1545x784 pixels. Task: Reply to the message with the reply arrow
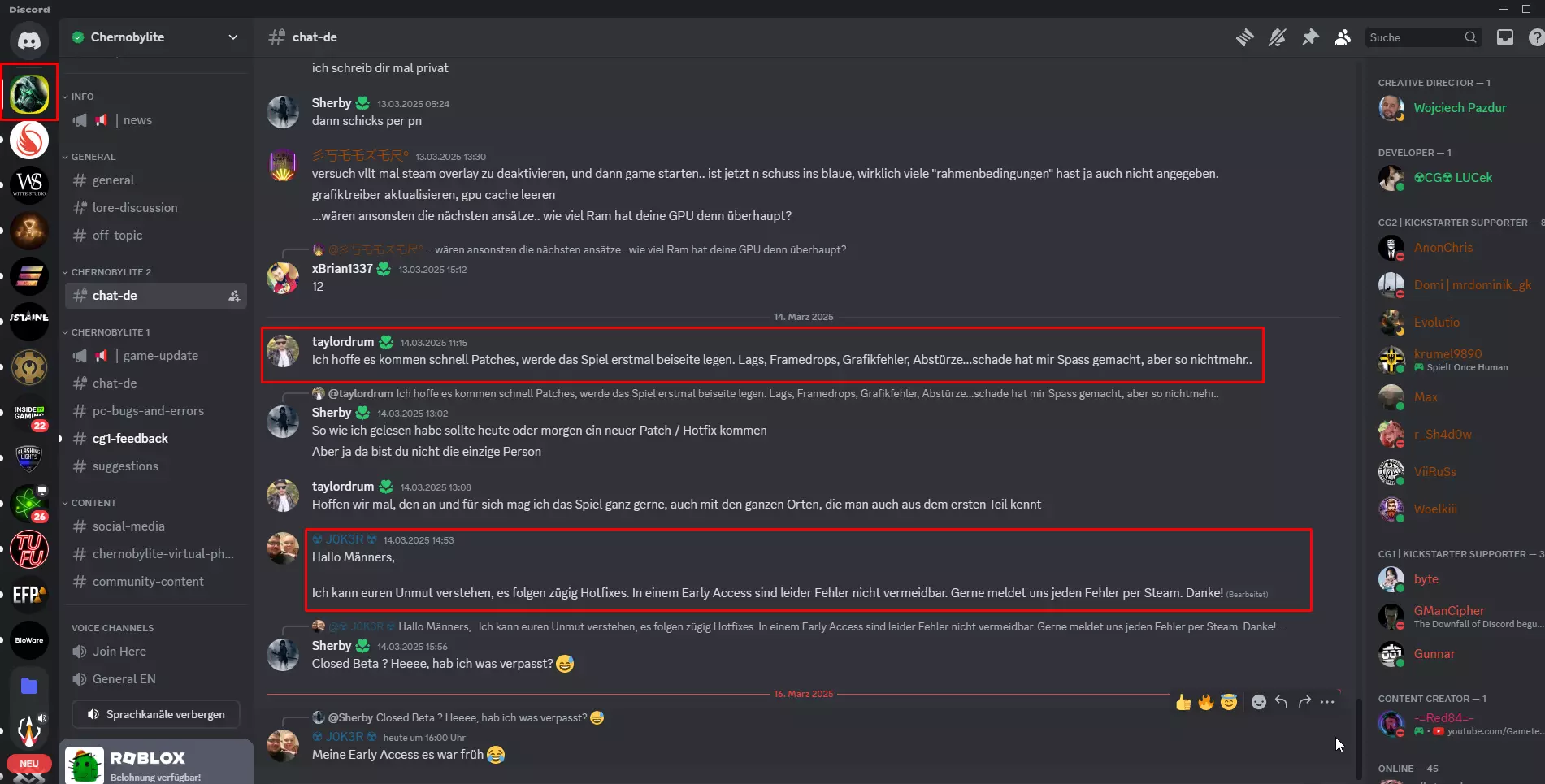1282,702
